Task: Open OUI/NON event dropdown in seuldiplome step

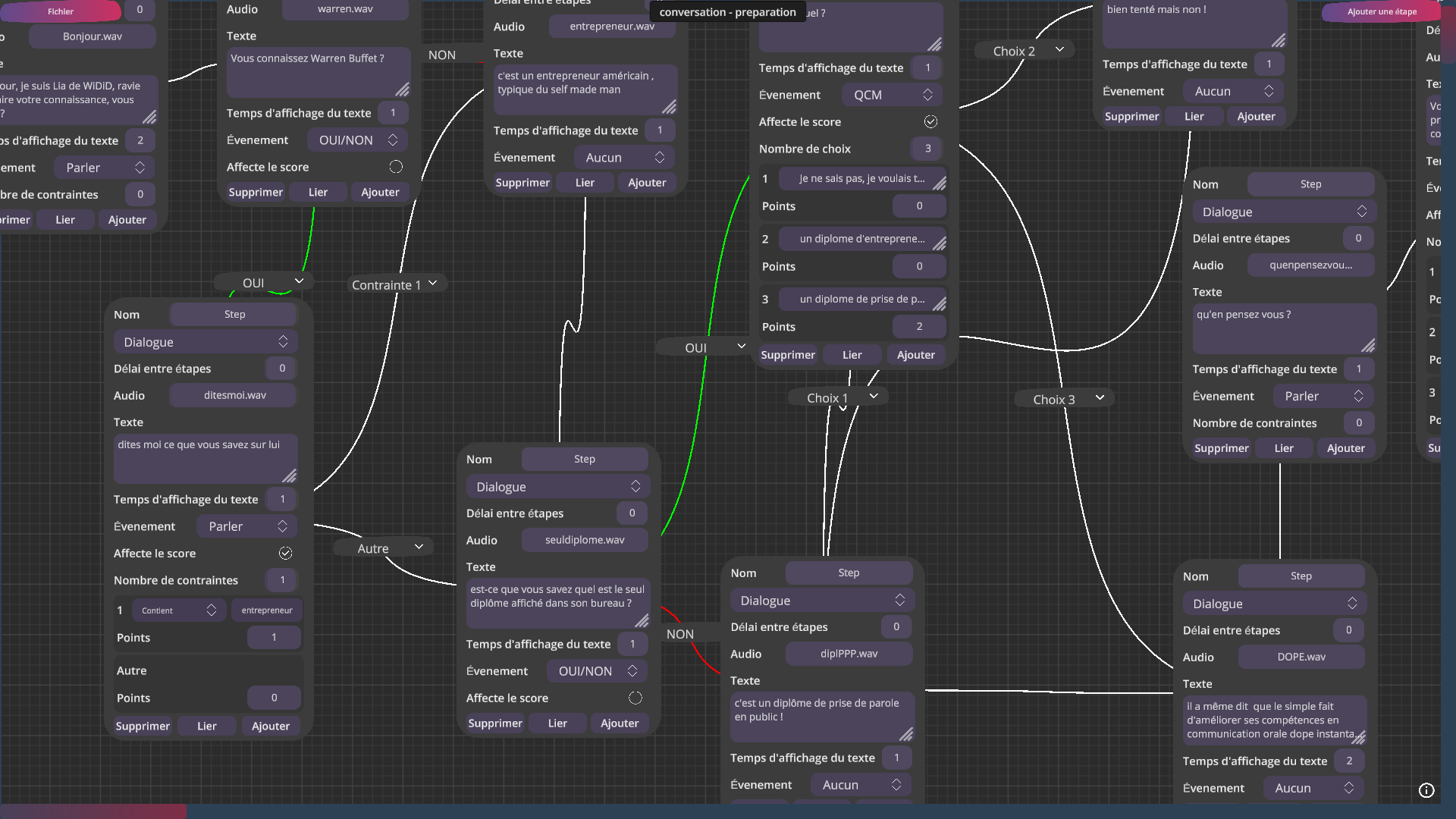Action: point(597,671)
